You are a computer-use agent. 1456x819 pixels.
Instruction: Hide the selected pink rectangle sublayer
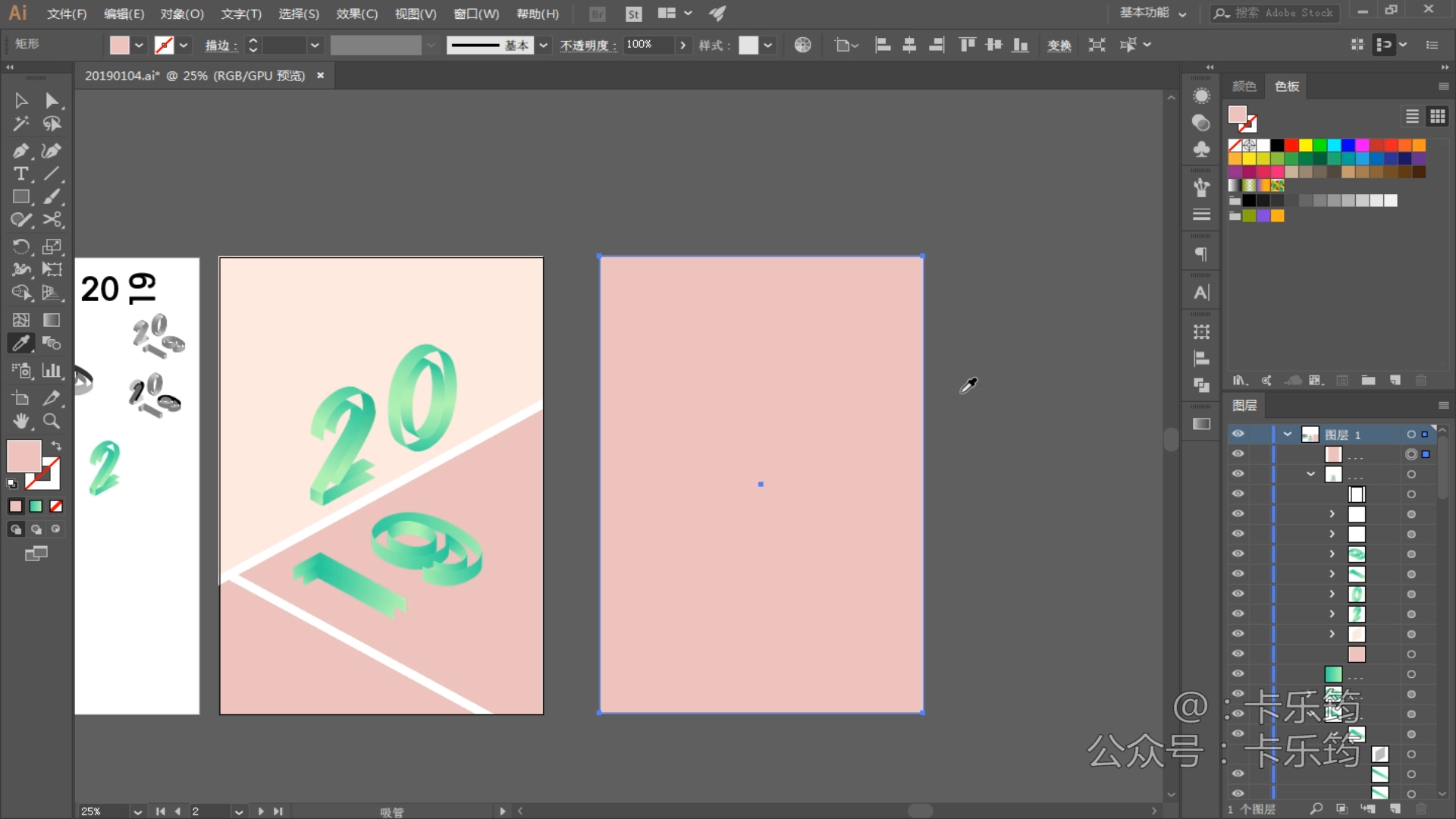pyautogui.click(x=1238, y=453)
